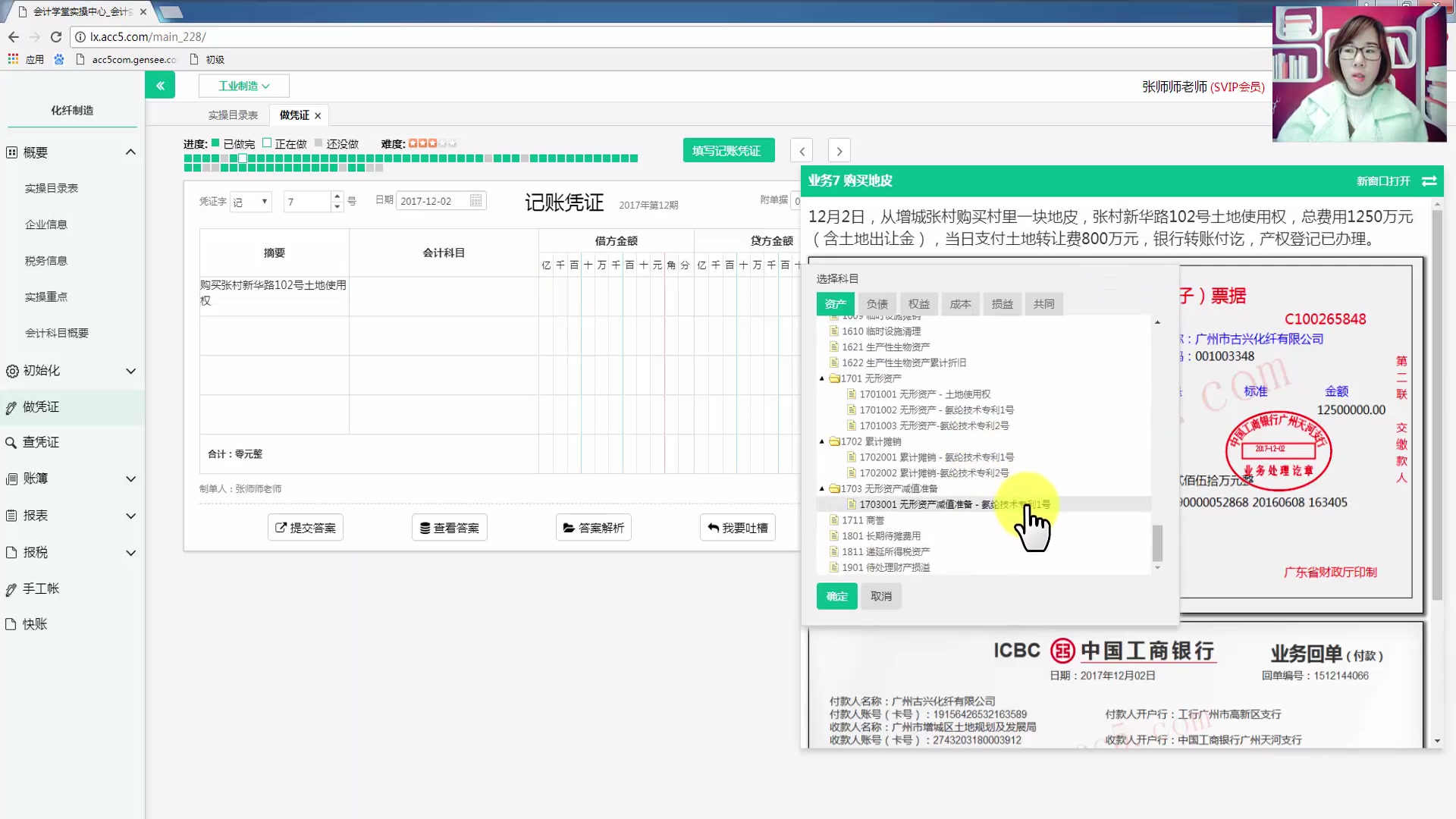The image size is (1456, 819).
Task: Switch to the 实操目录表 tab
Action: pos(232,115)
